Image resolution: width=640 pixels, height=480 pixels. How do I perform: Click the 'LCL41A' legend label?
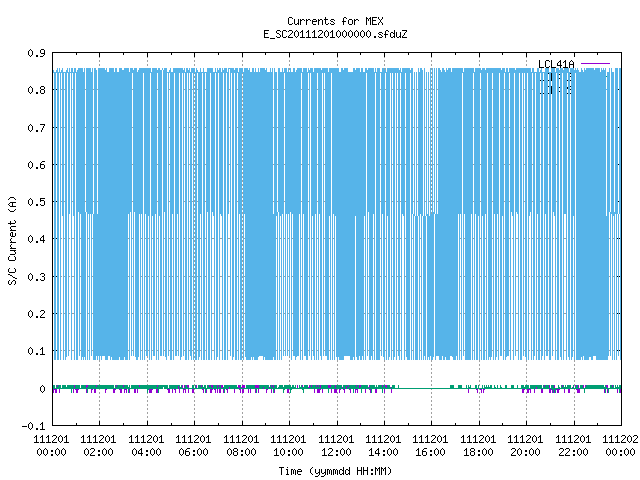click(x=556, y=64)
